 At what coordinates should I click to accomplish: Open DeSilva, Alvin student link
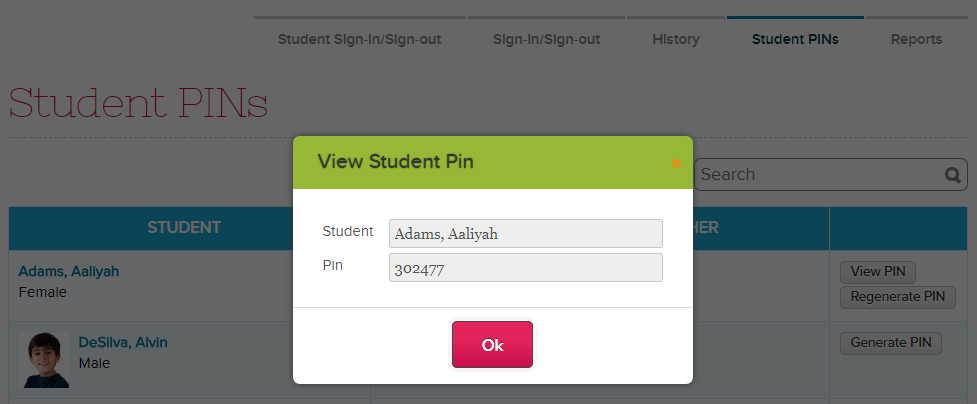pos(123,342)
